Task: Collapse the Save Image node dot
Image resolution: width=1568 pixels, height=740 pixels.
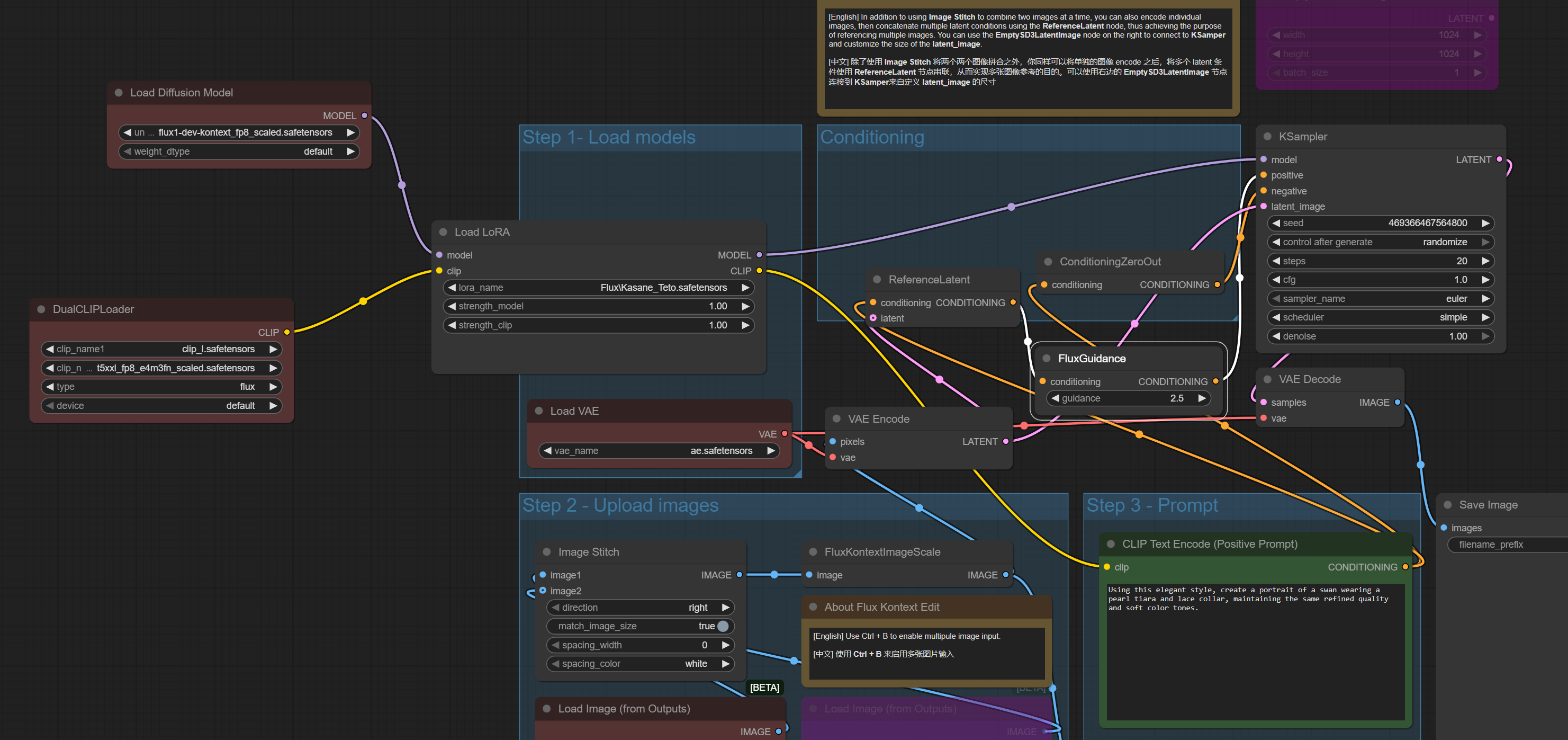Action: click(x=1447, y=505)
